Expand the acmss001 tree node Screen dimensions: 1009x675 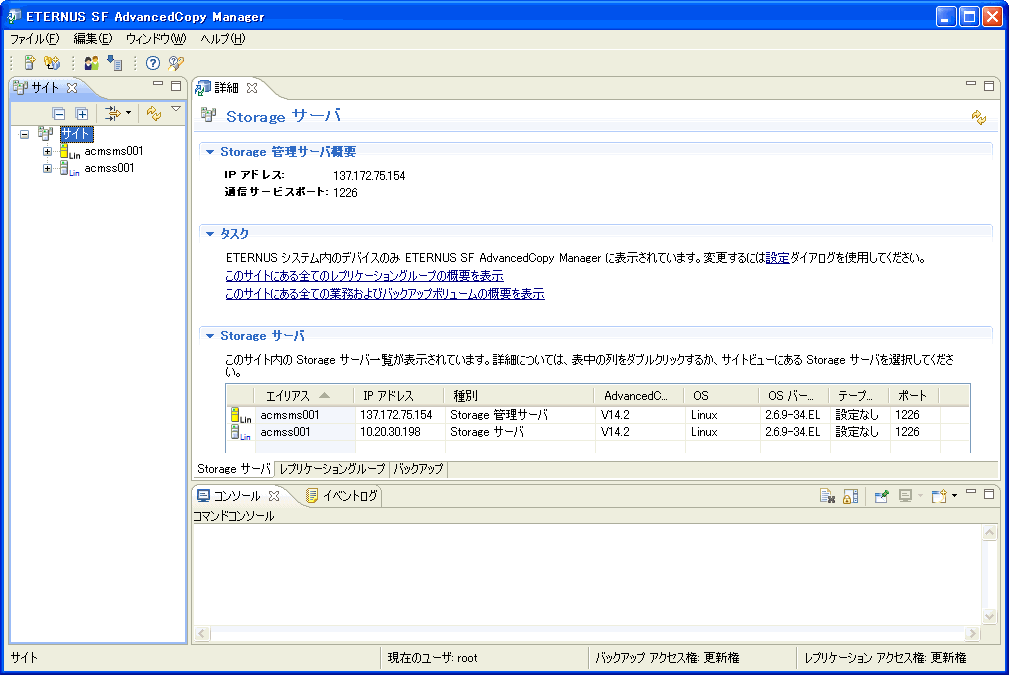(x=47, y=169)
